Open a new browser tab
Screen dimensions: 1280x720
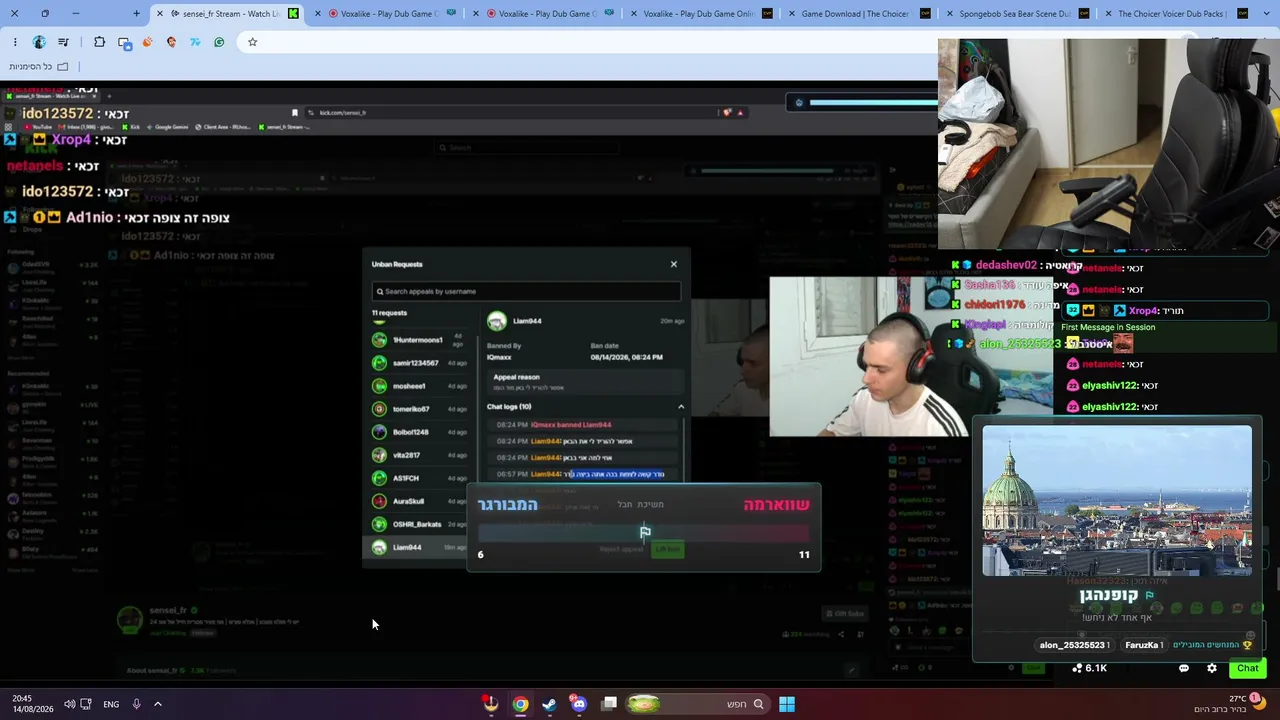coord(136,14)
